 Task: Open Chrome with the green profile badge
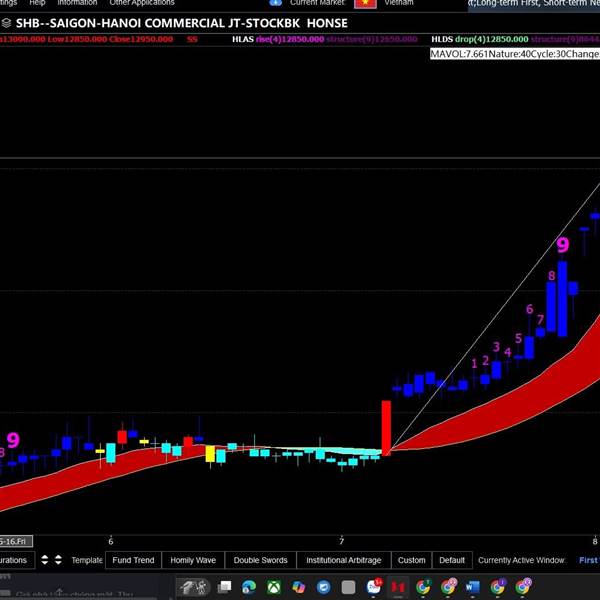click(423, 586)
